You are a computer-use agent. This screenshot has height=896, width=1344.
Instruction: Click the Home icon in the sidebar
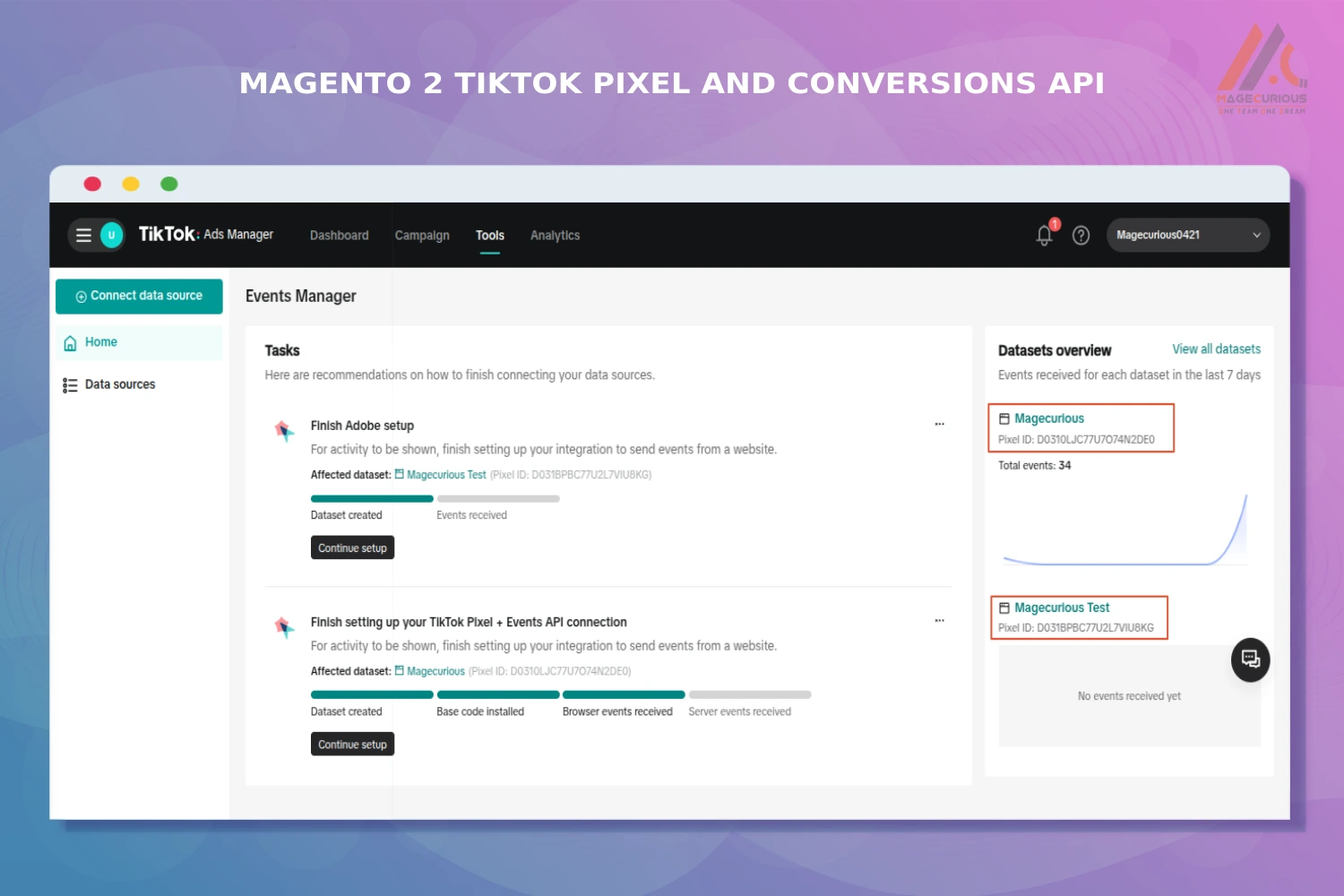click(x=70, y=341)
